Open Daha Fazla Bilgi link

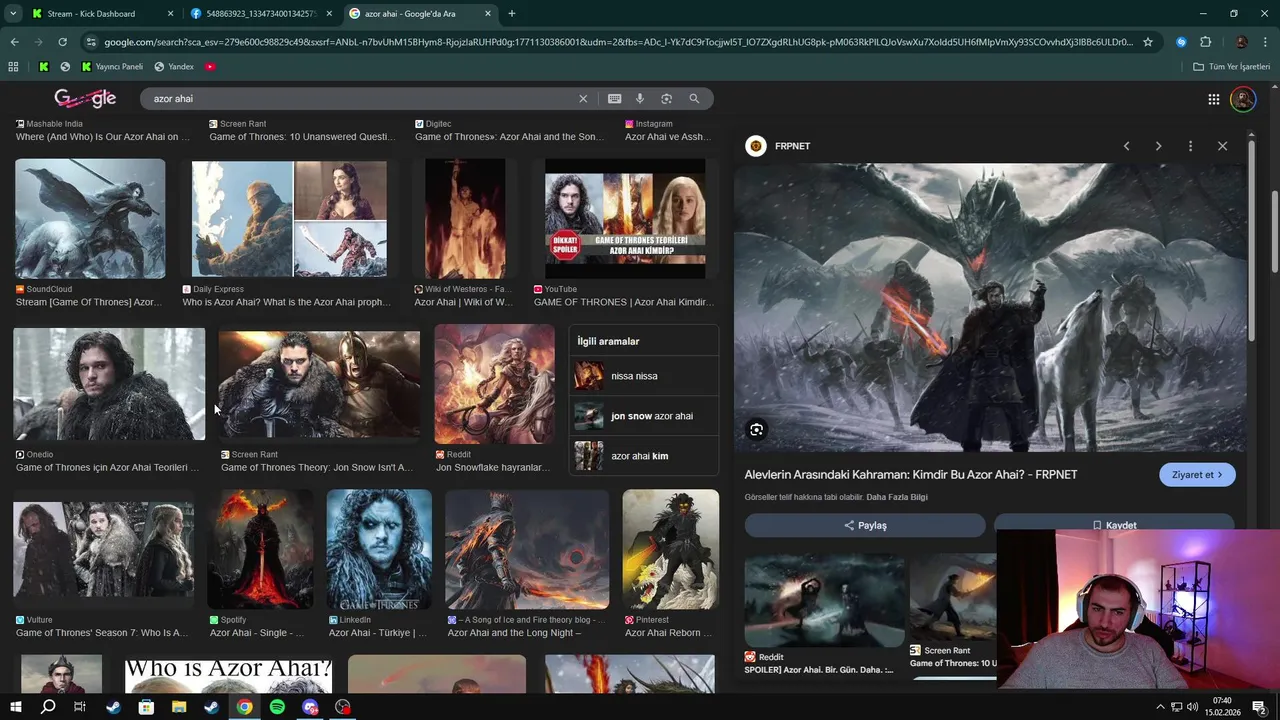coord(897,497)
